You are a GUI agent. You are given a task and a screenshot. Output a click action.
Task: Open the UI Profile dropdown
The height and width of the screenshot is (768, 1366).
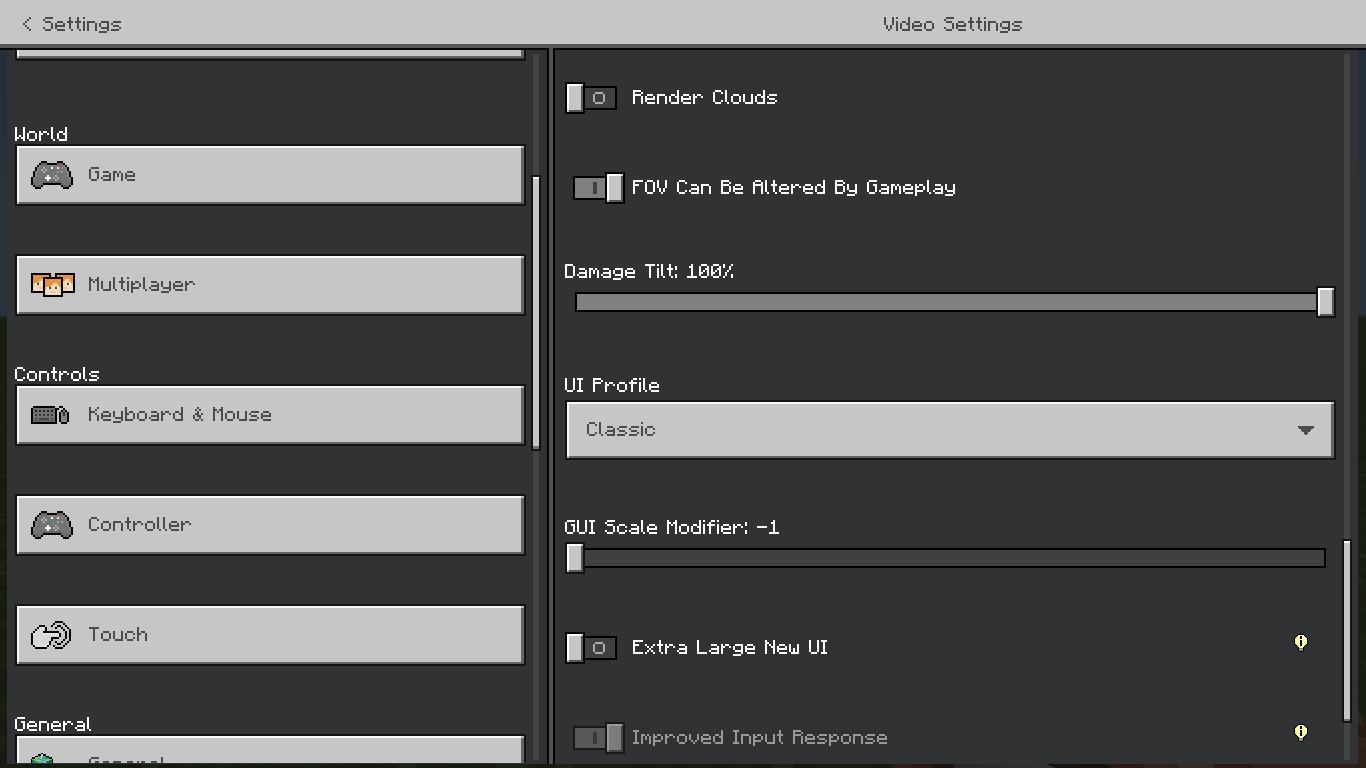(950, 430)
